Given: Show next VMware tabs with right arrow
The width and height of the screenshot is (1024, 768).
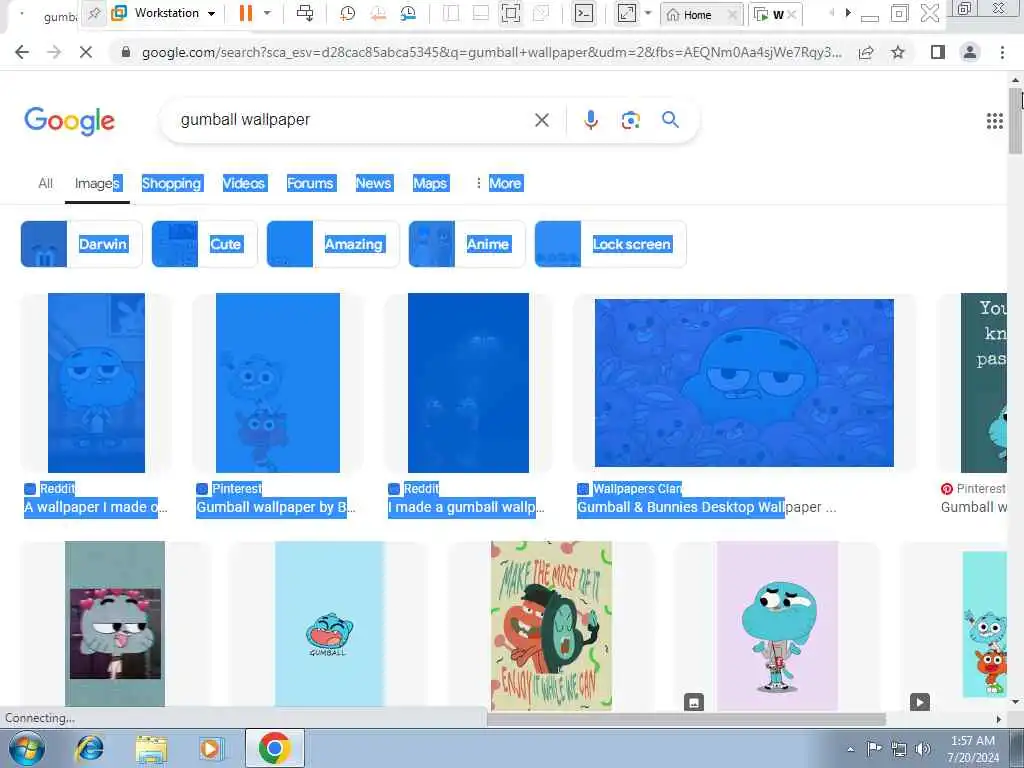Looking at the screenshot, I should tap(848, 13).
